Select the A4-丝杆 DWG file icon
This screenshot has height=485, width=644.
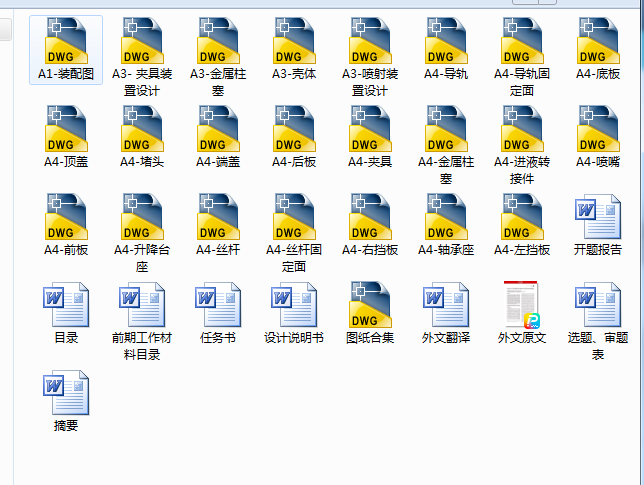218,216
